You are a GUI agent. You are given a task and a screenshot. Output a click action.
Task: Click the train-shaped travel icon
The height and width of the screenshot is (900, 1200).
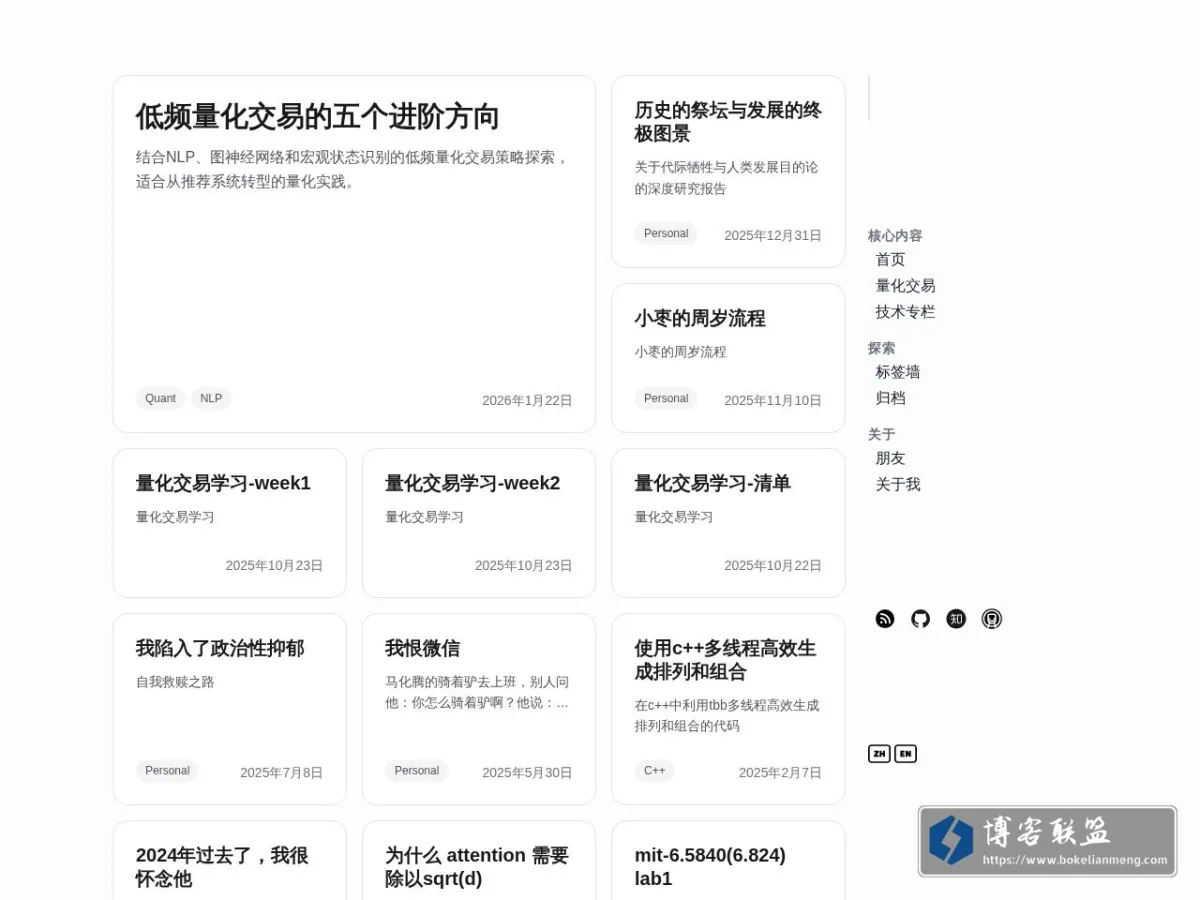[992, 619]
